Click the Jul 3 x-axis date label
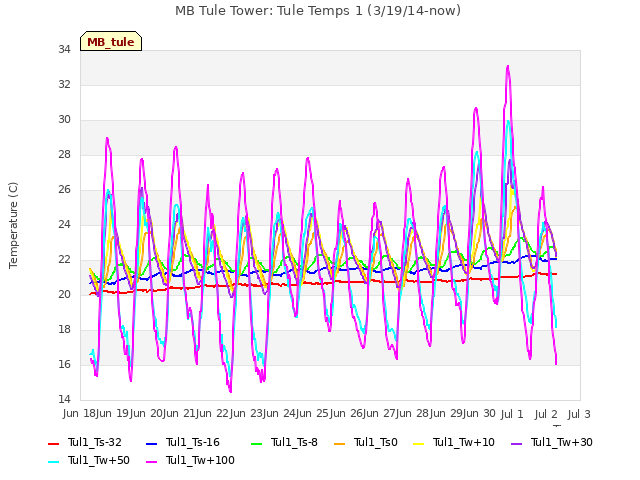Screen dimensions: 640x480 pyautogui.click(x=579, y=413)
